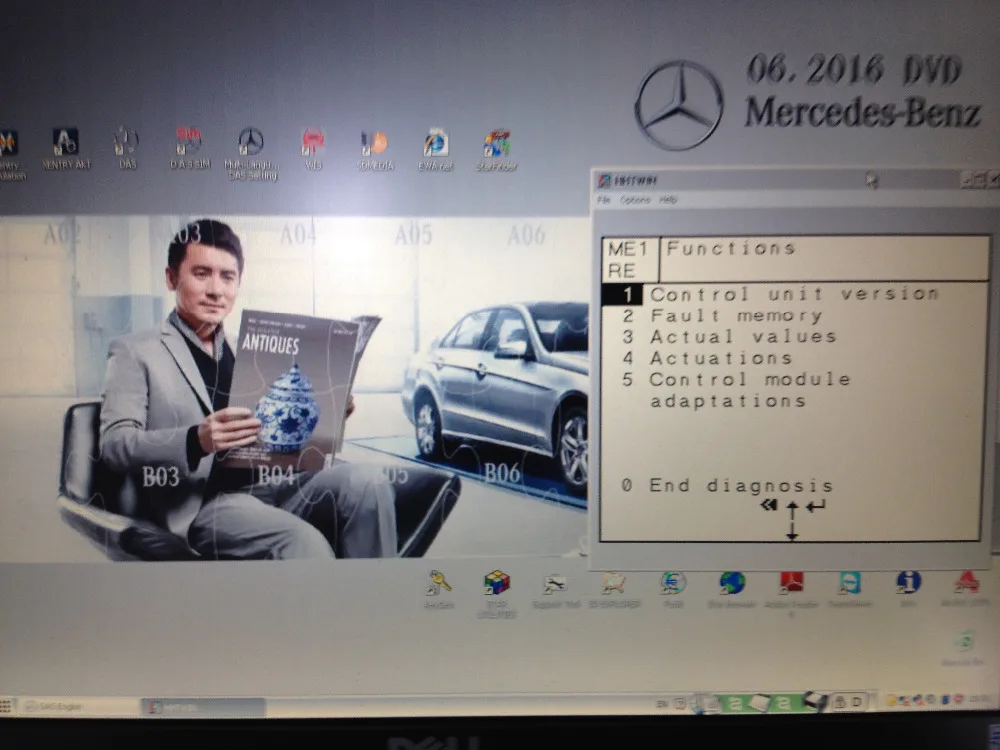Select 5 Control module adaptations

[x=737, y=390]
